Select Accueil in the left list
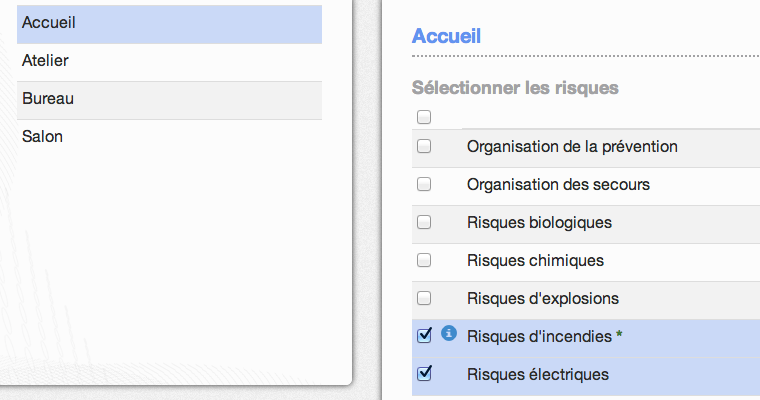The width and height of the screenshot is (760, 400). (x=169, y=24)
